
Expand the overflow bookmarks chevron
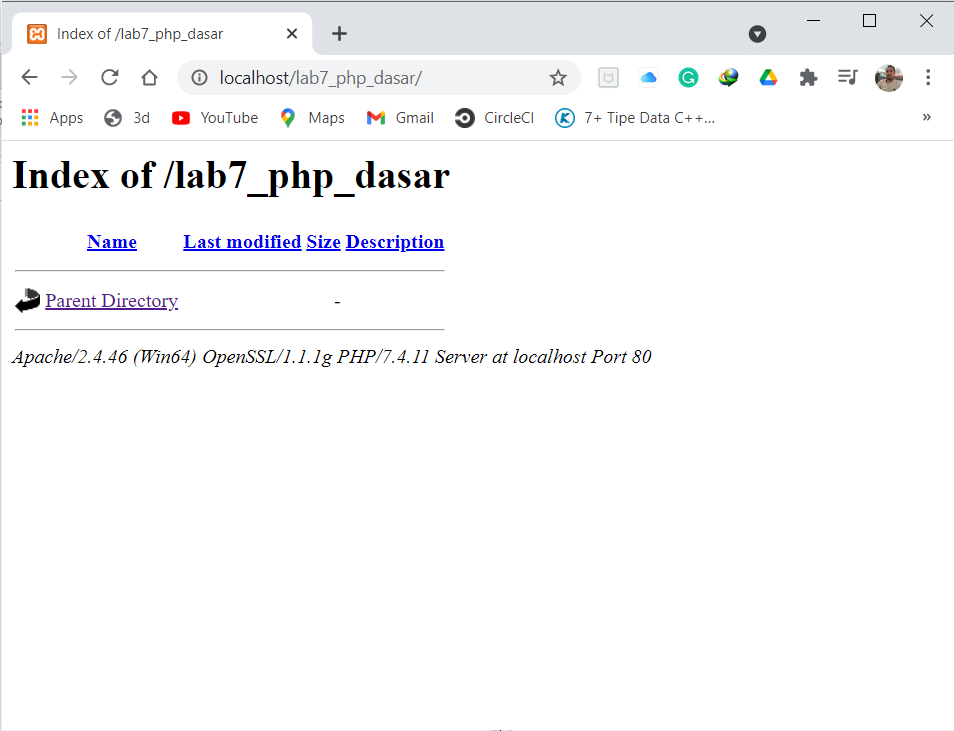[926, 117]
